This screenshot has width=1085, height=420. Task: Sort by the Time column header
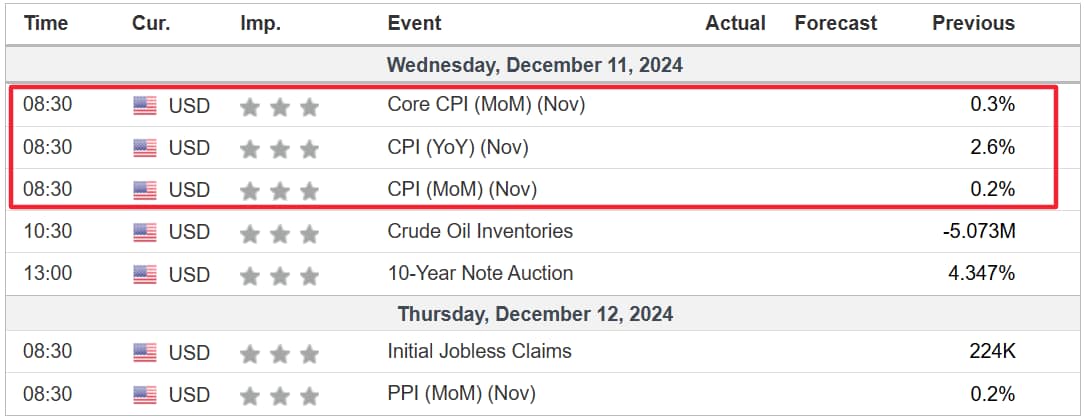[x=46, y=23]
